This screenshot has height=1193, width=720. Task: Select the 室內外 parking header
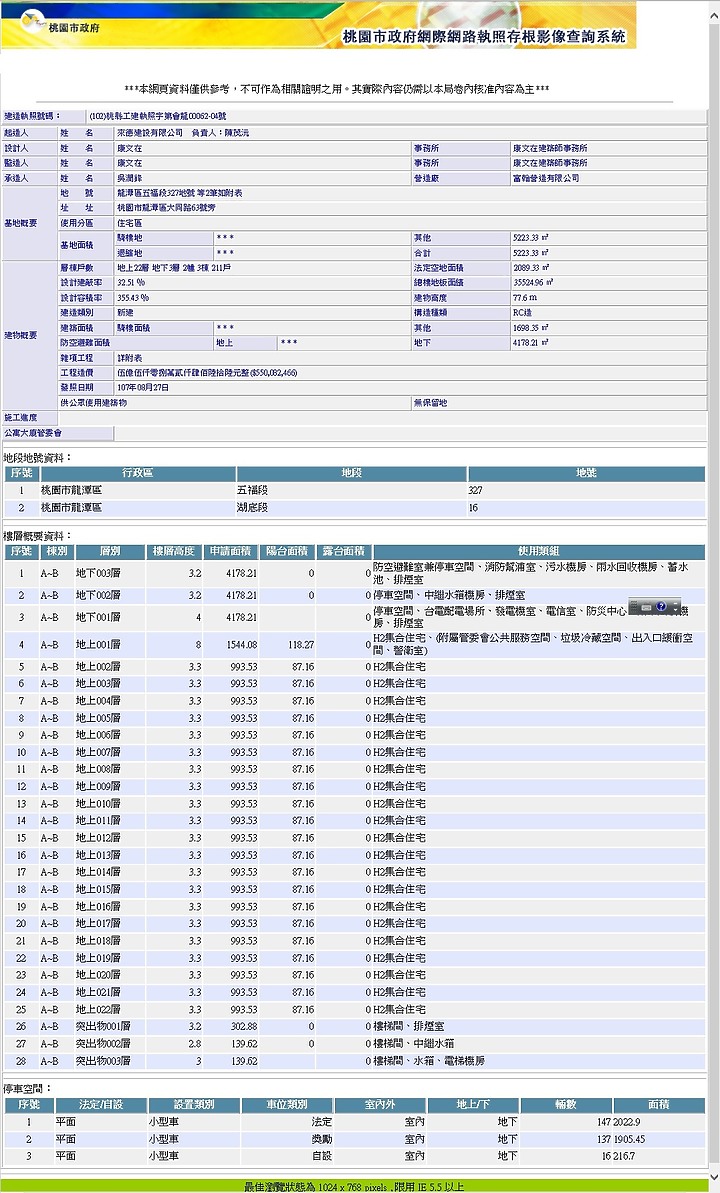(x=380, y=1105)
